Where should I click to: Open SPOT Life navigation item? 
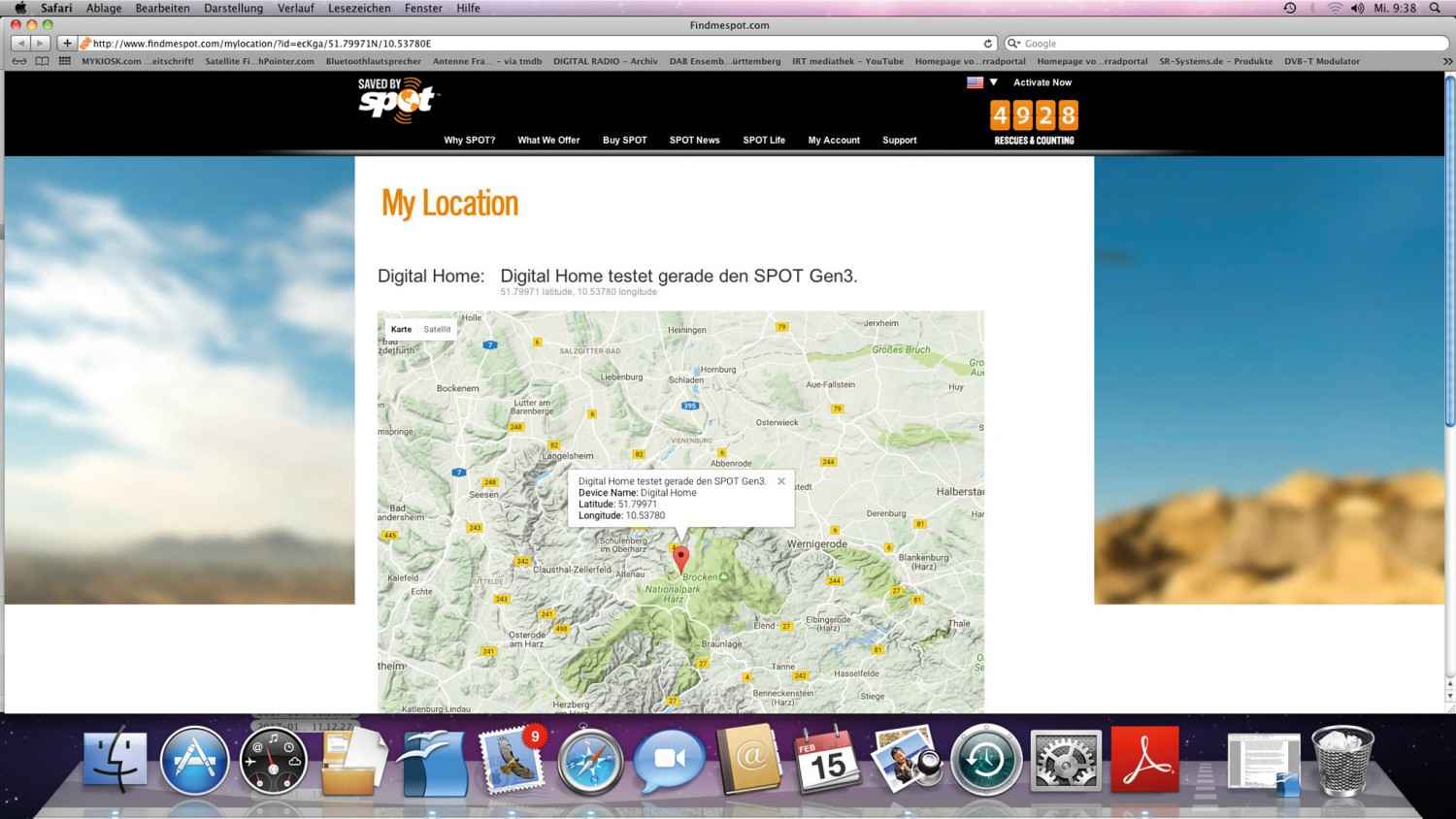[x=764, y=140]
